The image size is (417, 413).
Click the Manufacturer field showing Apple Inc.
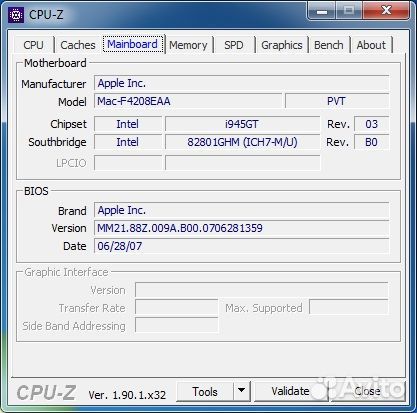click(242, 83)
